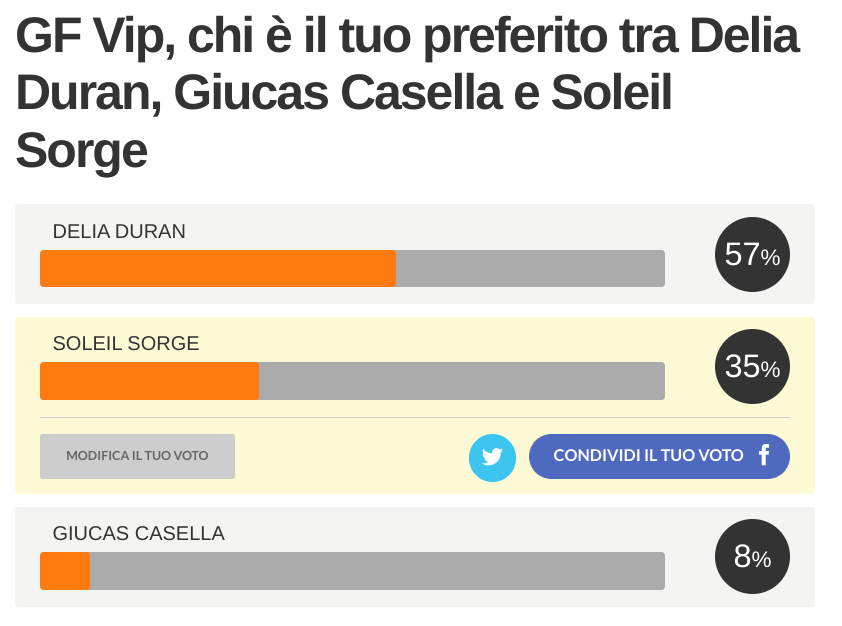Click the gray unfilled part of Giucas Casella's bar

click(x=377, y=571)
